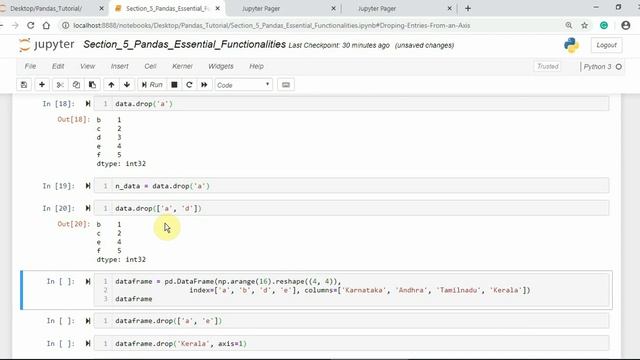This screenshot has height=360, width=640.
Task: Run the dataframe.drop('Kerala', axis=1) cell icon
Action: [x=88, y=344]
